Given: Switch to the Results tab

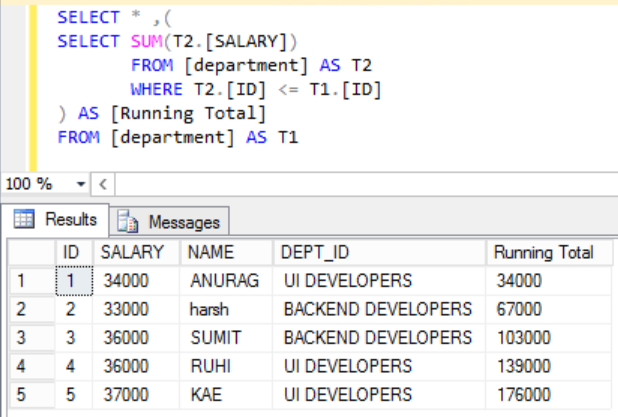Looking at the screenshot, I should coord(56,220).
